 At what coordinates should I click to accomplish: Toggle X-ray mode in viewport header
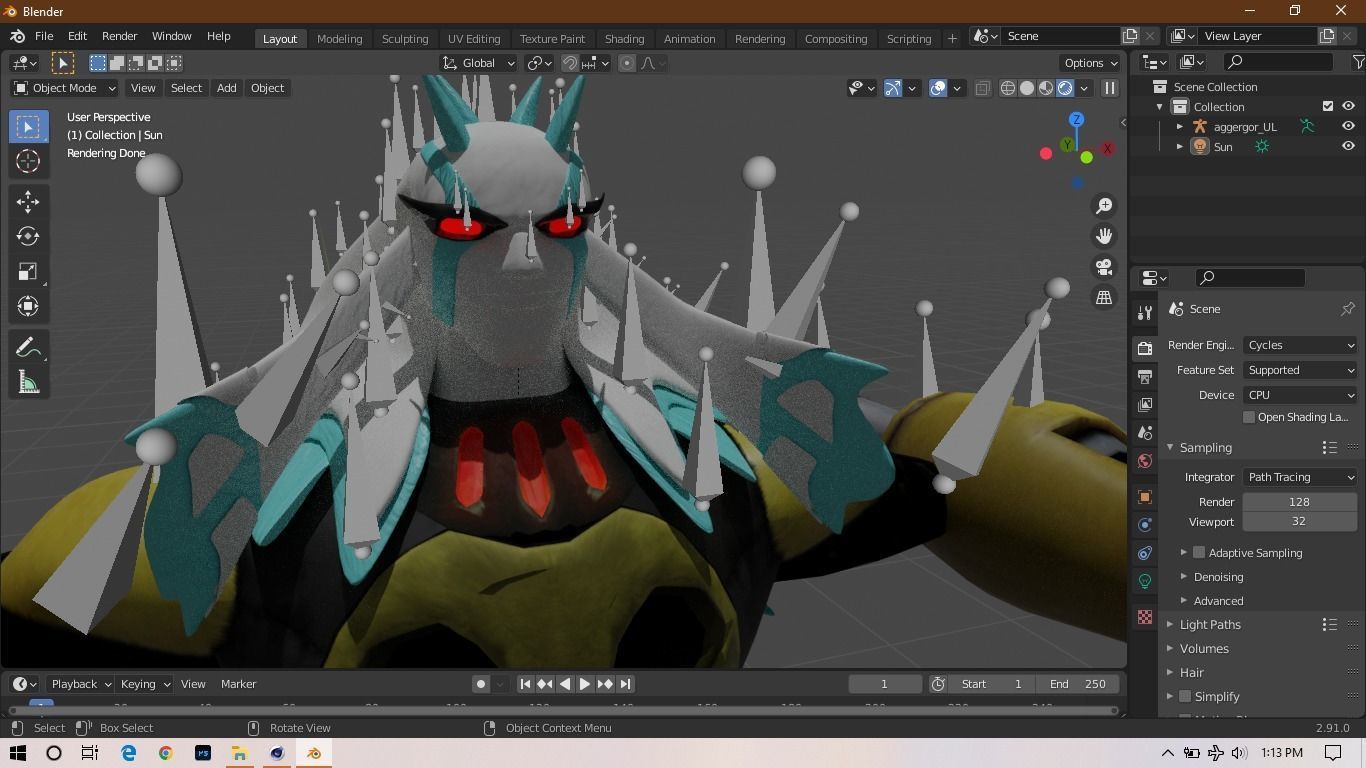click(983, 88)
